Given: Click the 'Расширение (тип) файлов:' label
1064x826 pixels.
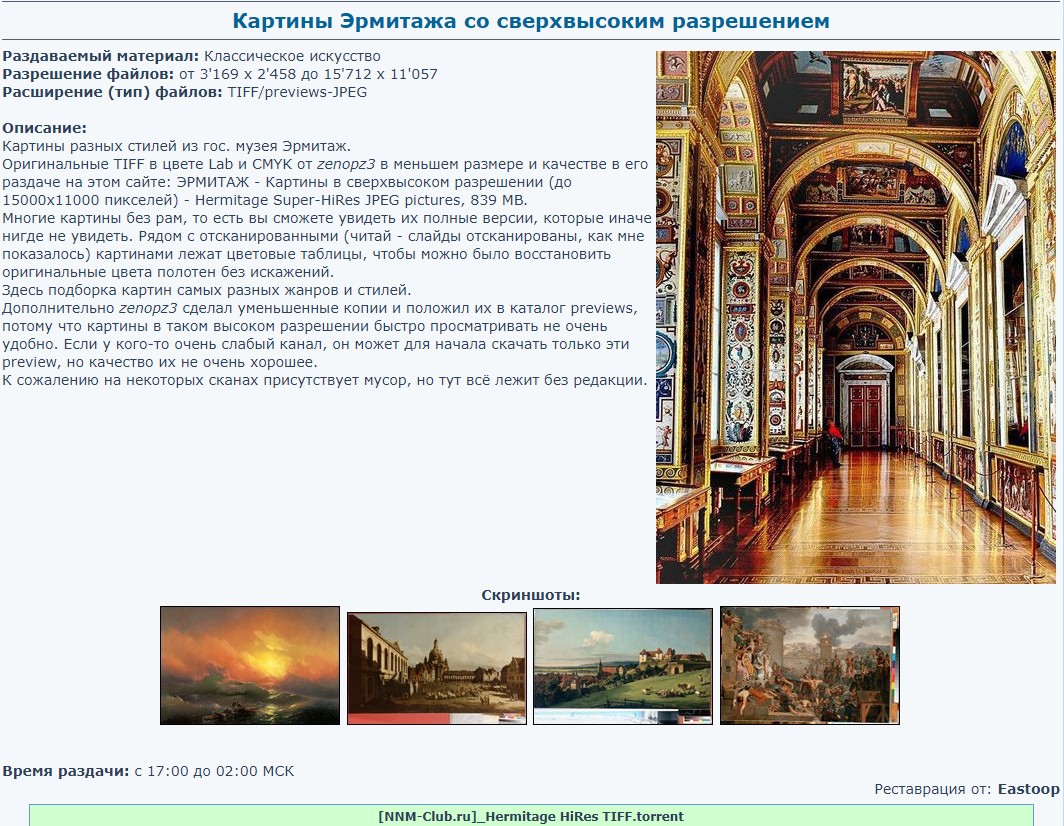Looking at the screenshot, I should click(x=112, y=92).
